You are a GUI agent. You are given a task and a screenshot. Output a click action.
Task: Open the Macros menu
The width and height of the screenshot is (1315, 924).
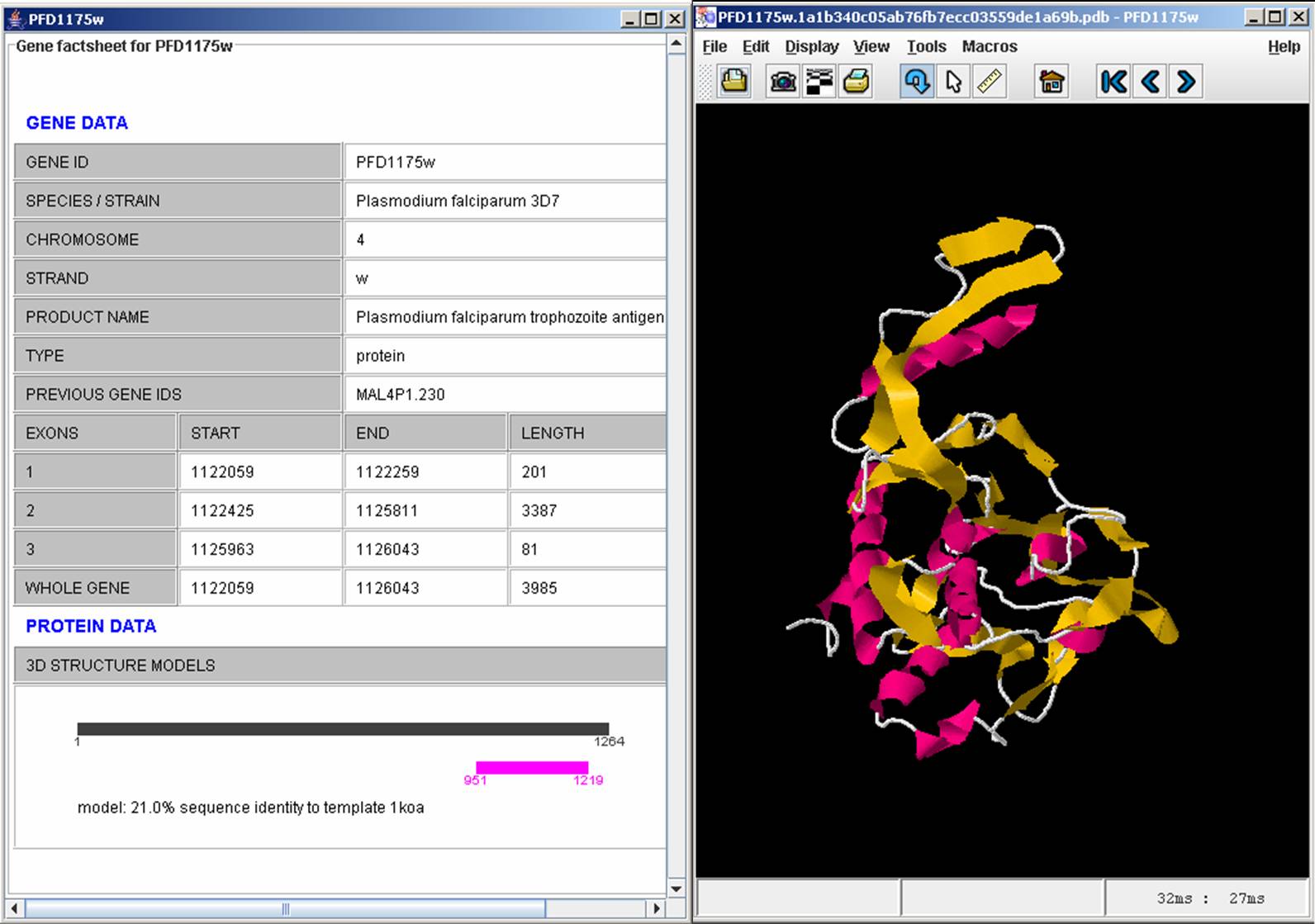click(989, 47)
